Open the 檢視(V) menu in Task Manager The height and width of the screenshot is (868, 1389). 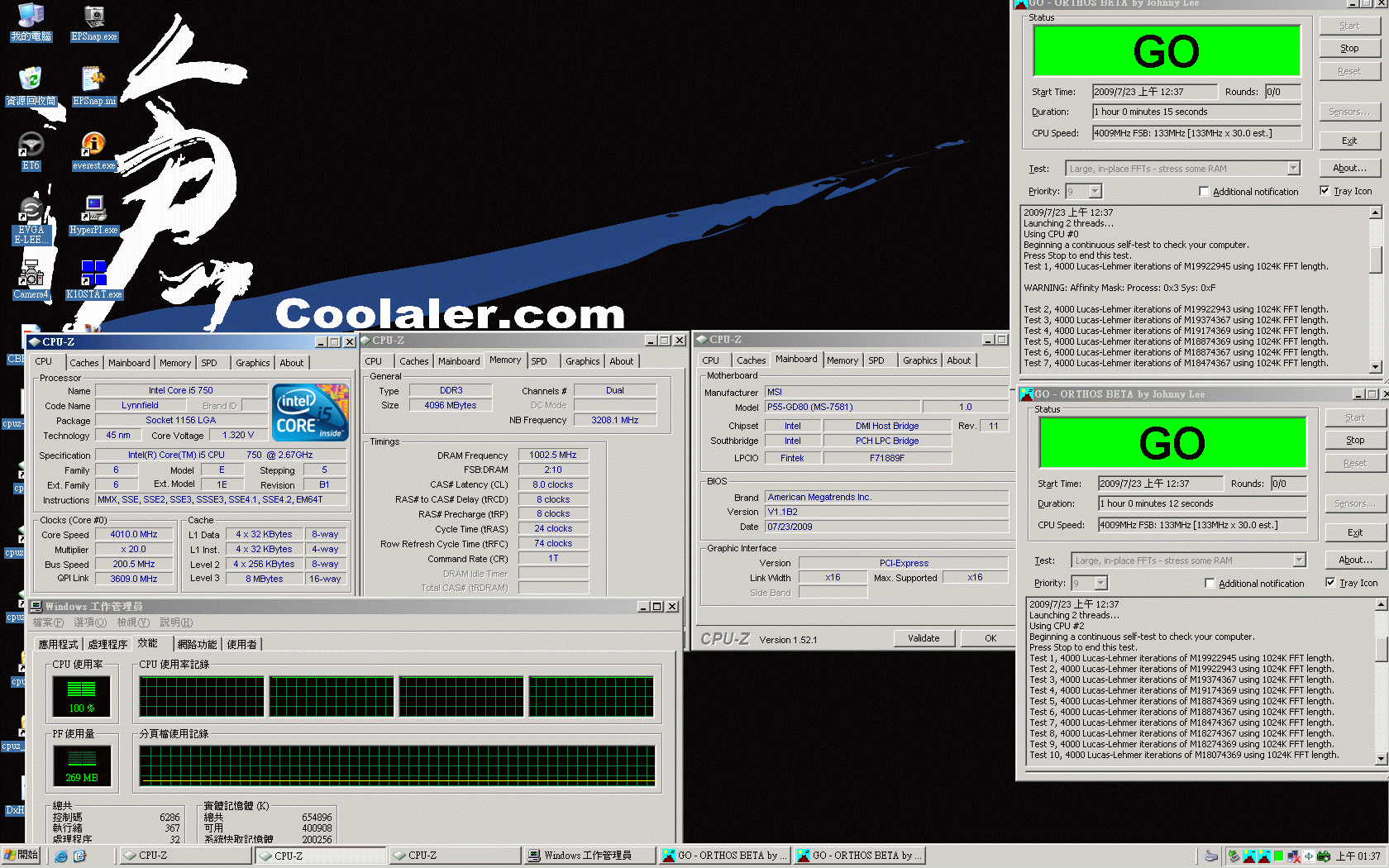click(x=133, y=622)
